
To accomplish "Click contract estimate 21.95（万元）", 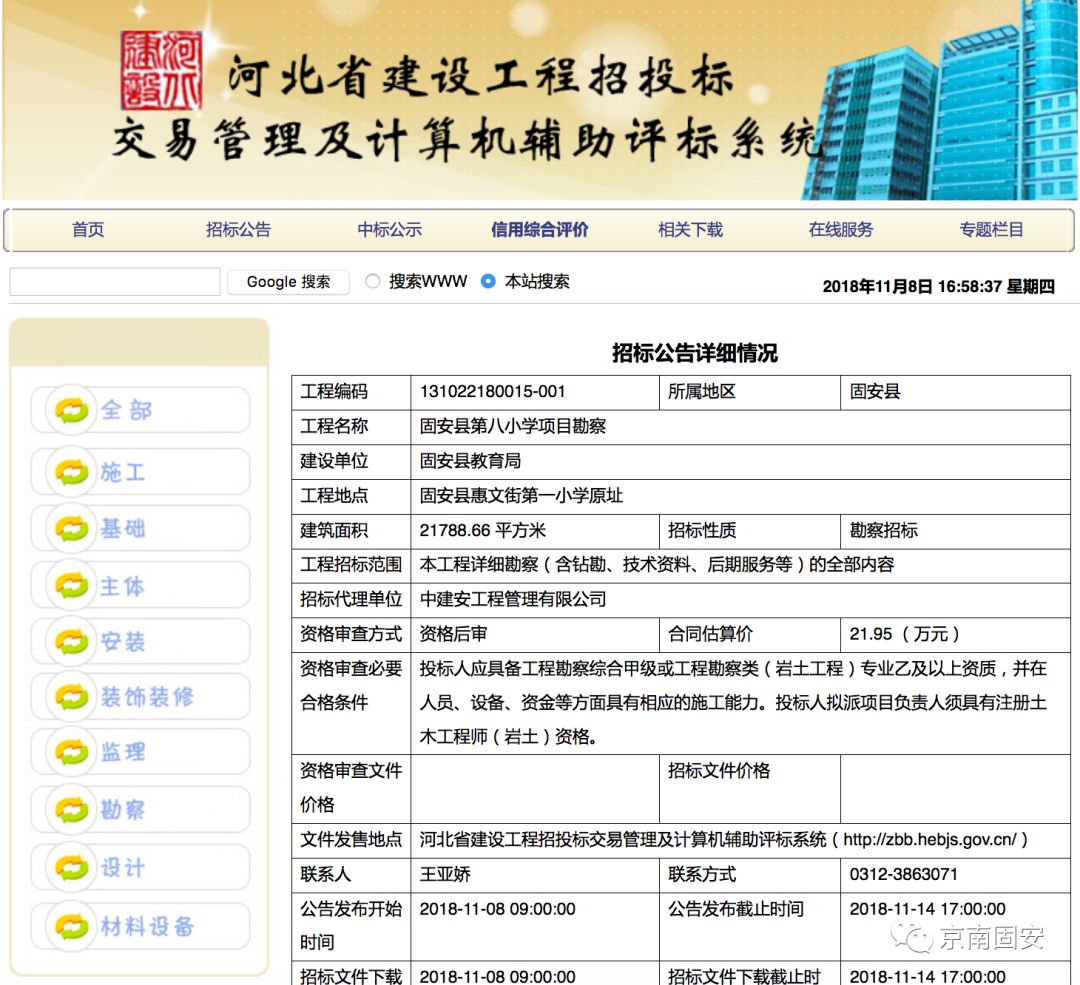I will pyautogui.click(x=904, y=634).
